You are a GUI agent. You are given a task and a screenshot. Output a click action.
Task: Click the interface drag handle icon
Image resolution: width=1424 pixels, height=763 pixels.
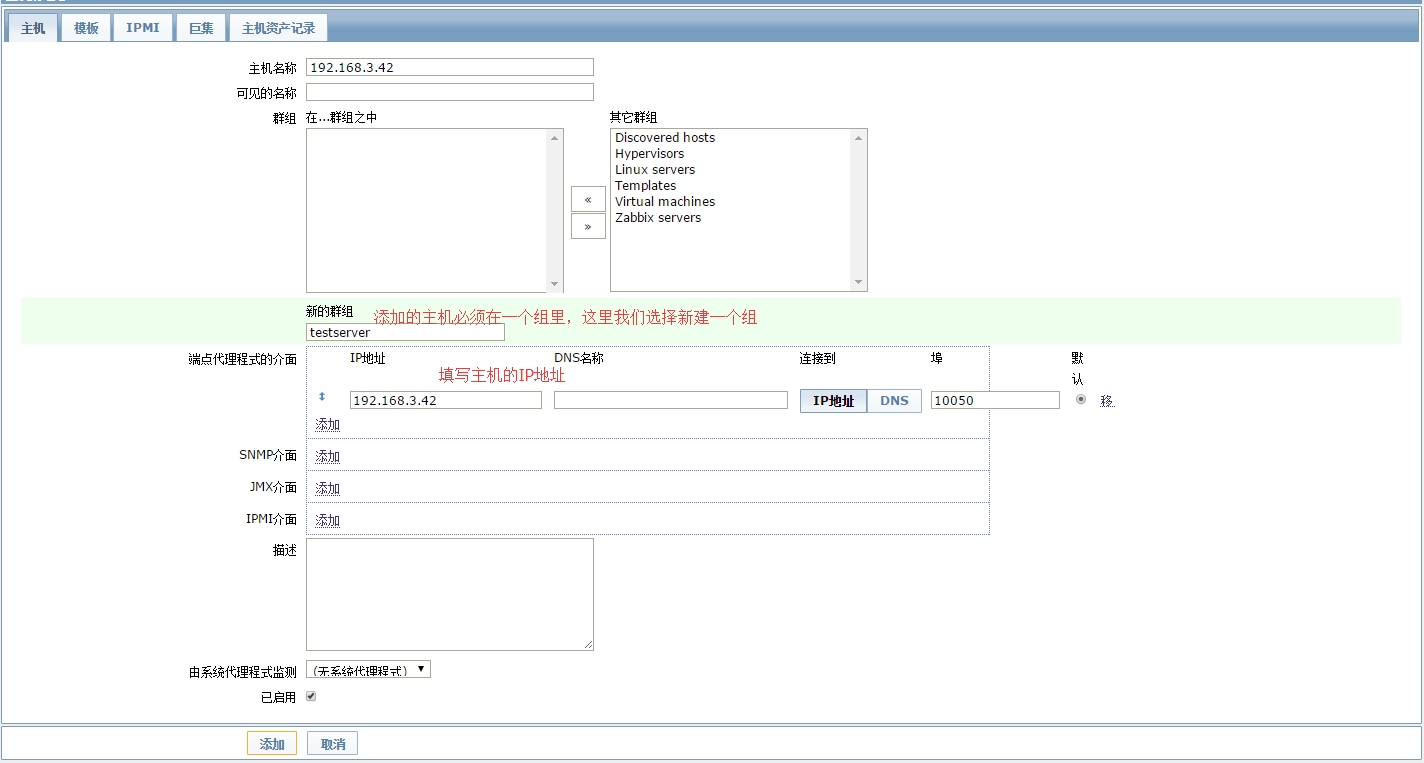[x=322, y=397]
